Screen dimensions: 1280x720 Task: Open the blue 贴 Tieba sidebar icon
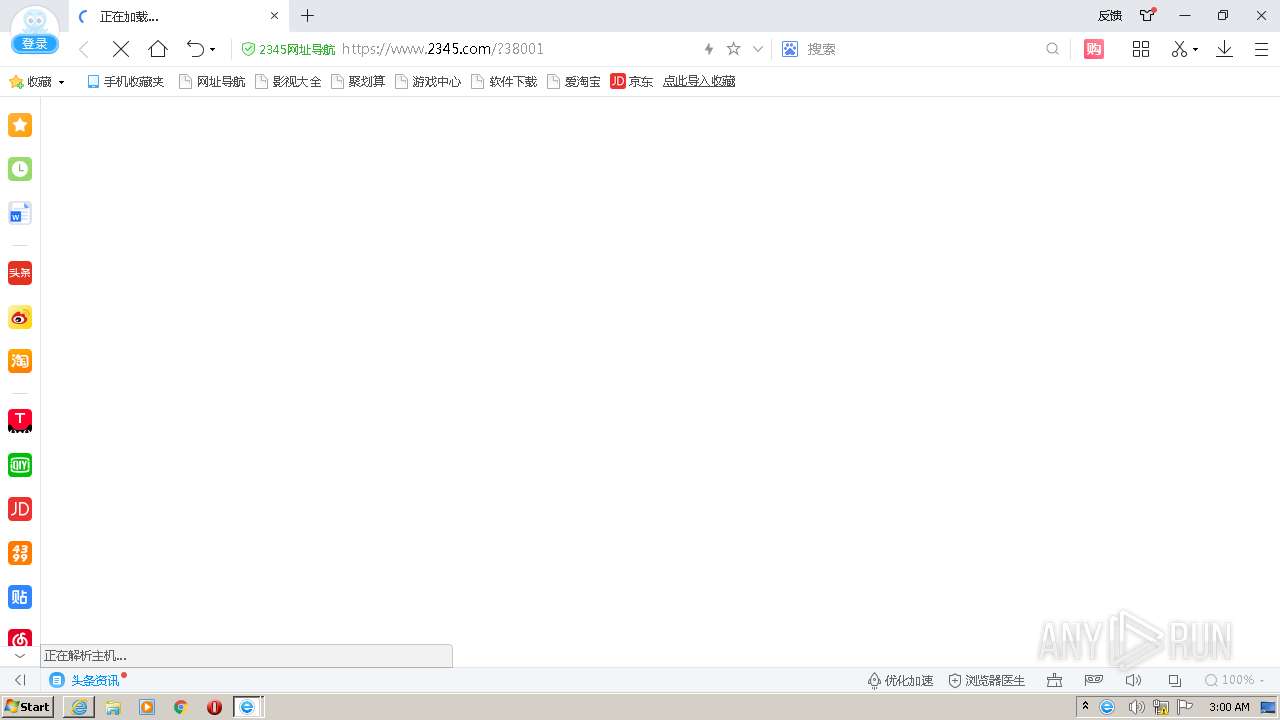20,597
